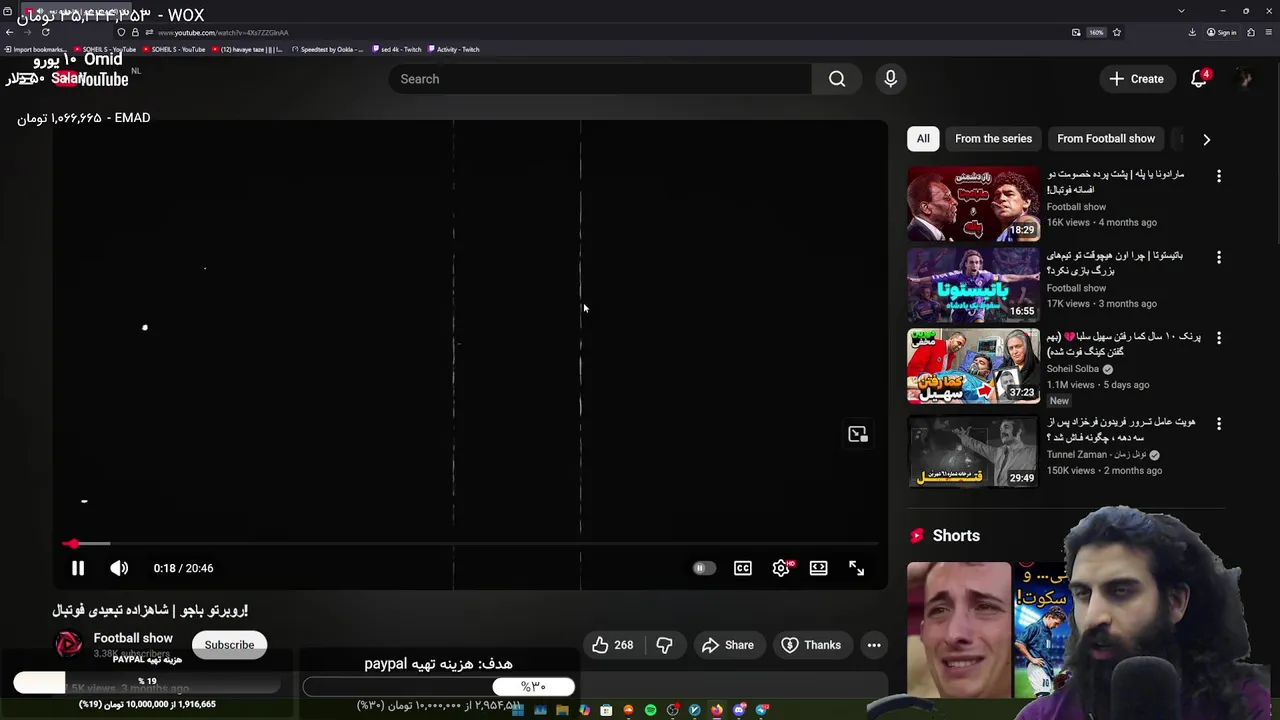Viewport: 1280px width, 720px height.
Task: Click the miniplayer icon over the video
Action: pos(858,434)
